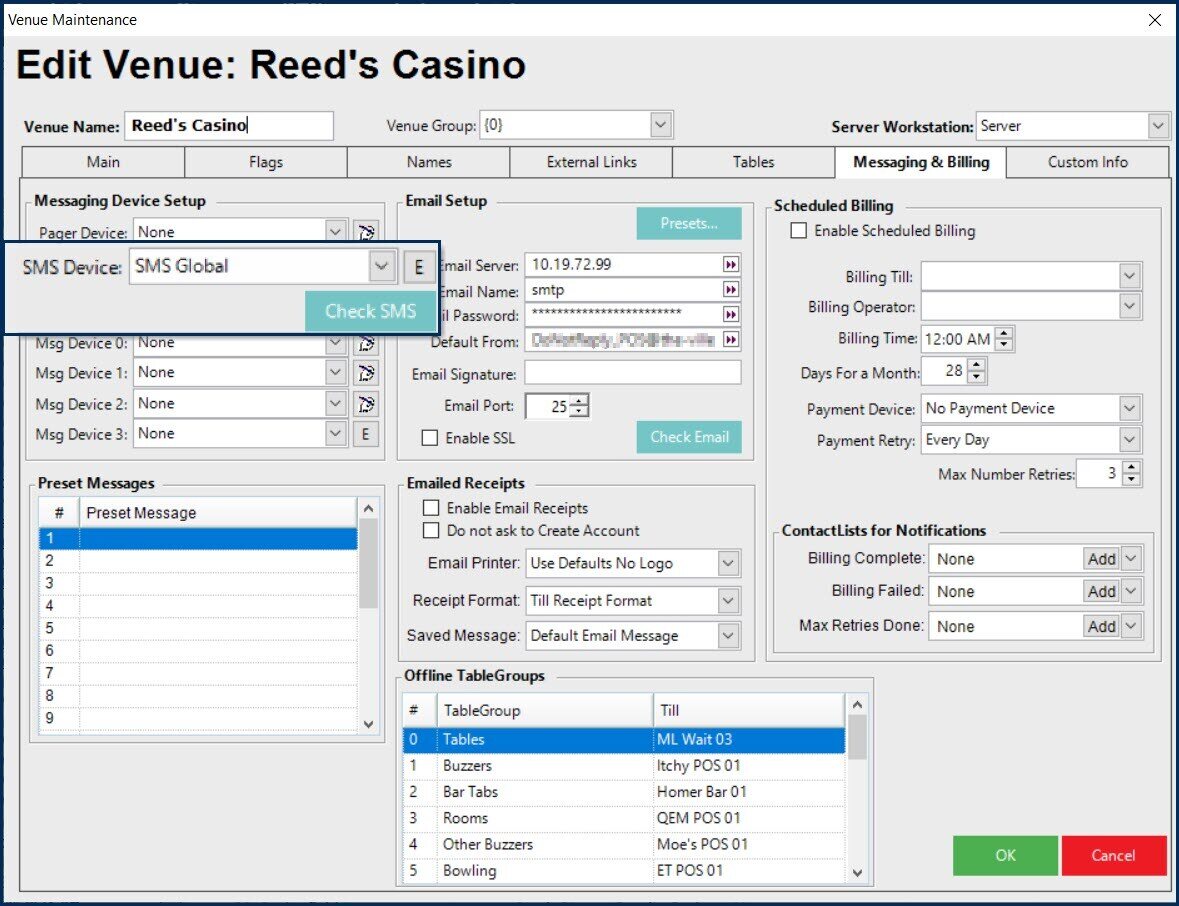The height and width of the screenshot is (906, 1179).
Task: Check the Enable Email Receipts option
Action: pos(432,508)
